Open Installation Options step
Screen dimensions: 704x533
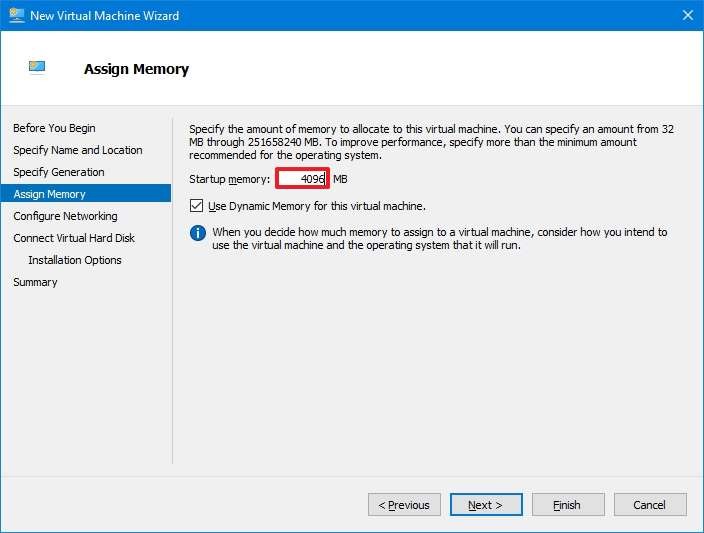75,260
